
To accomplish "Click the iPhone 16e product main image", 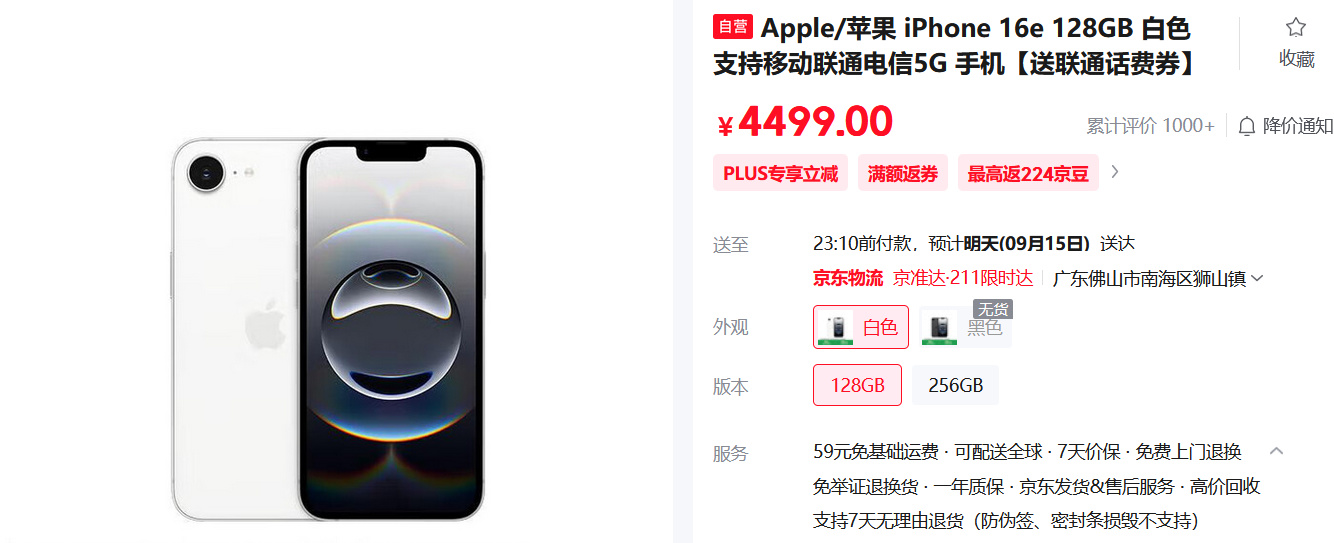I will [x=327, y=329].
